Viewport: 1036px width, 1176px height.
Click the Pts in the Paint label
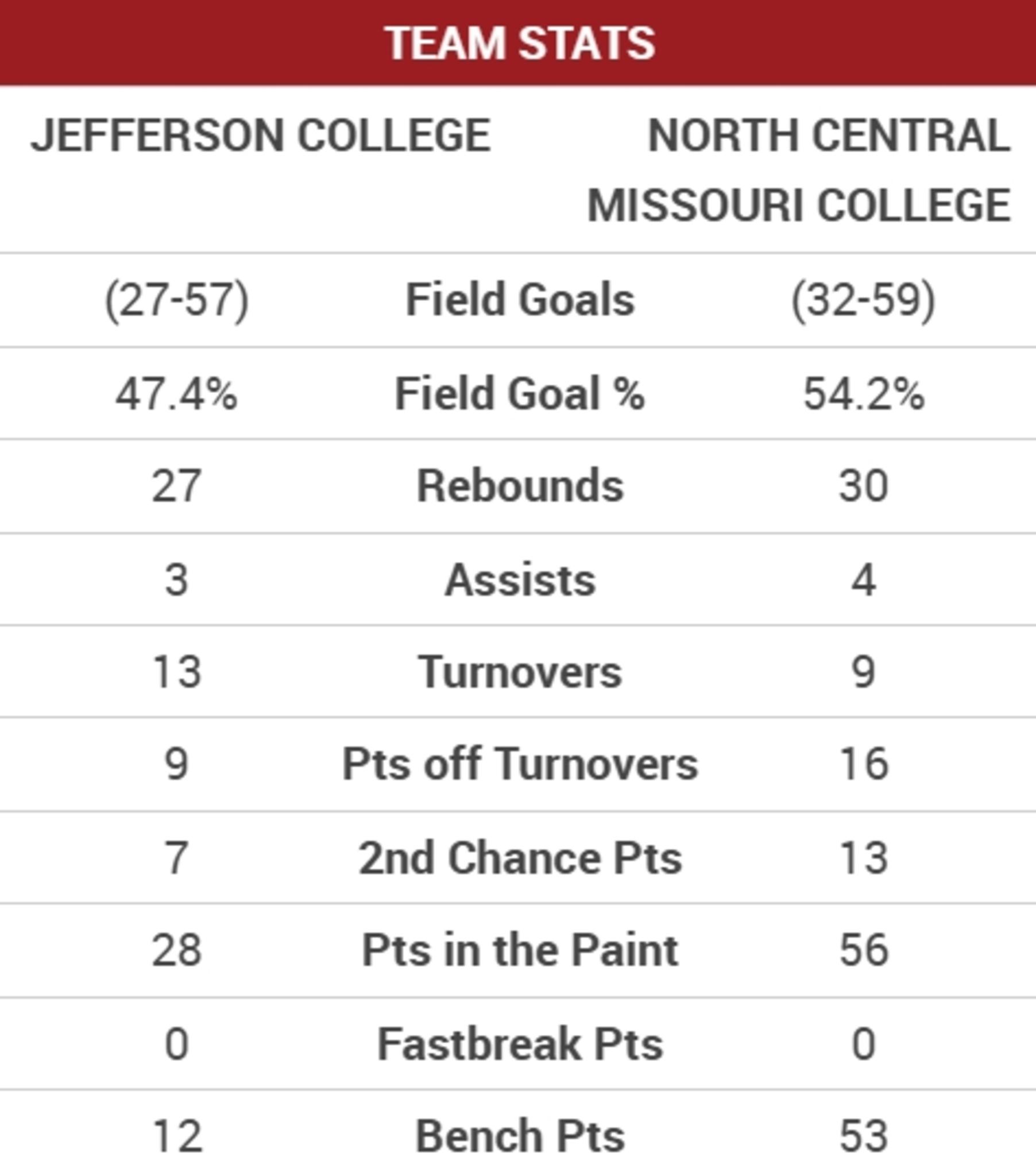click(x=520, y=950)
